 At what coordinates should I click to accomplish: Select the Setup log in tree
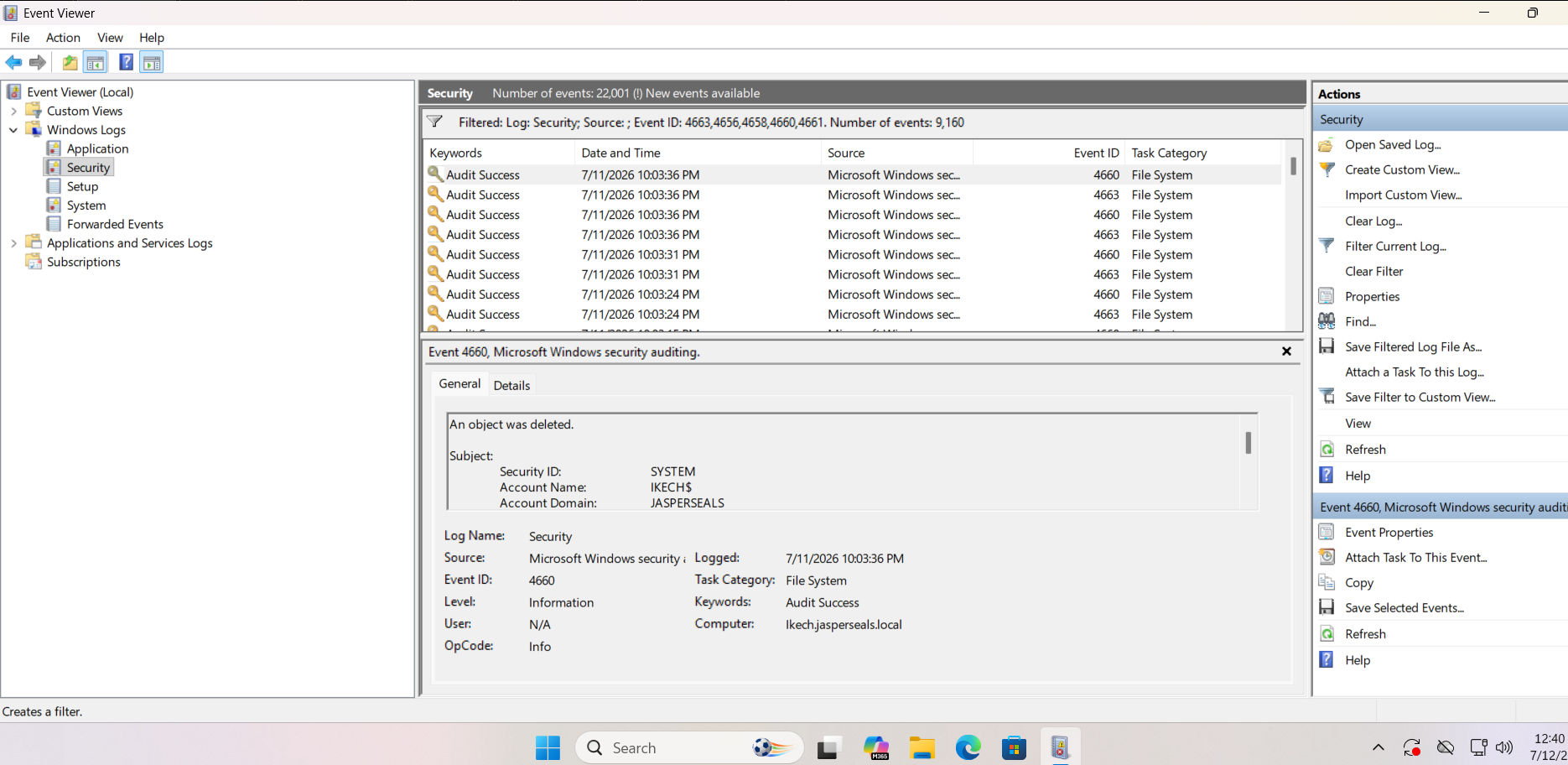click(x=82, y=186)
